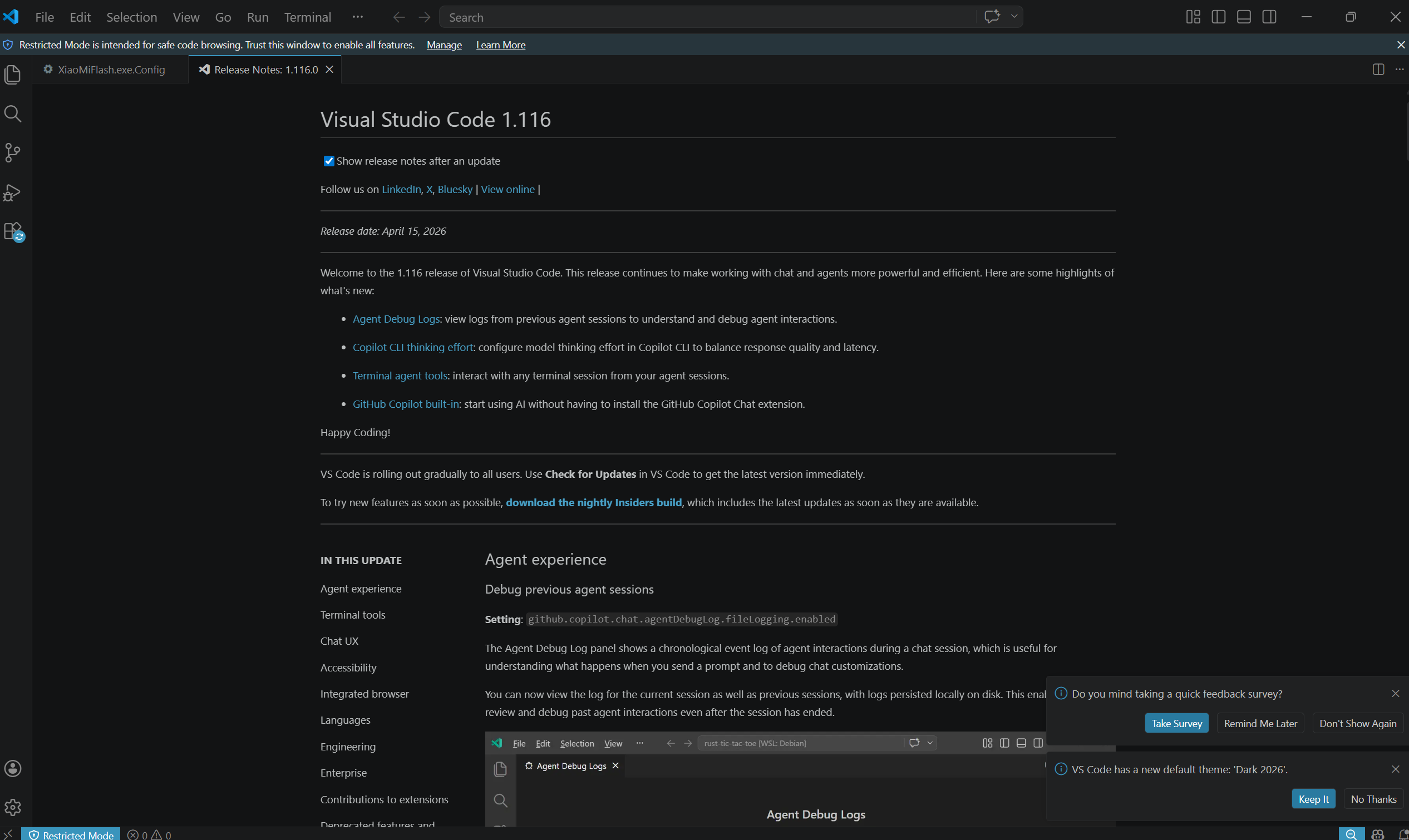
Task: Open the Accounts menu icon
Action: pyautogui.click(x=12, y=768)
